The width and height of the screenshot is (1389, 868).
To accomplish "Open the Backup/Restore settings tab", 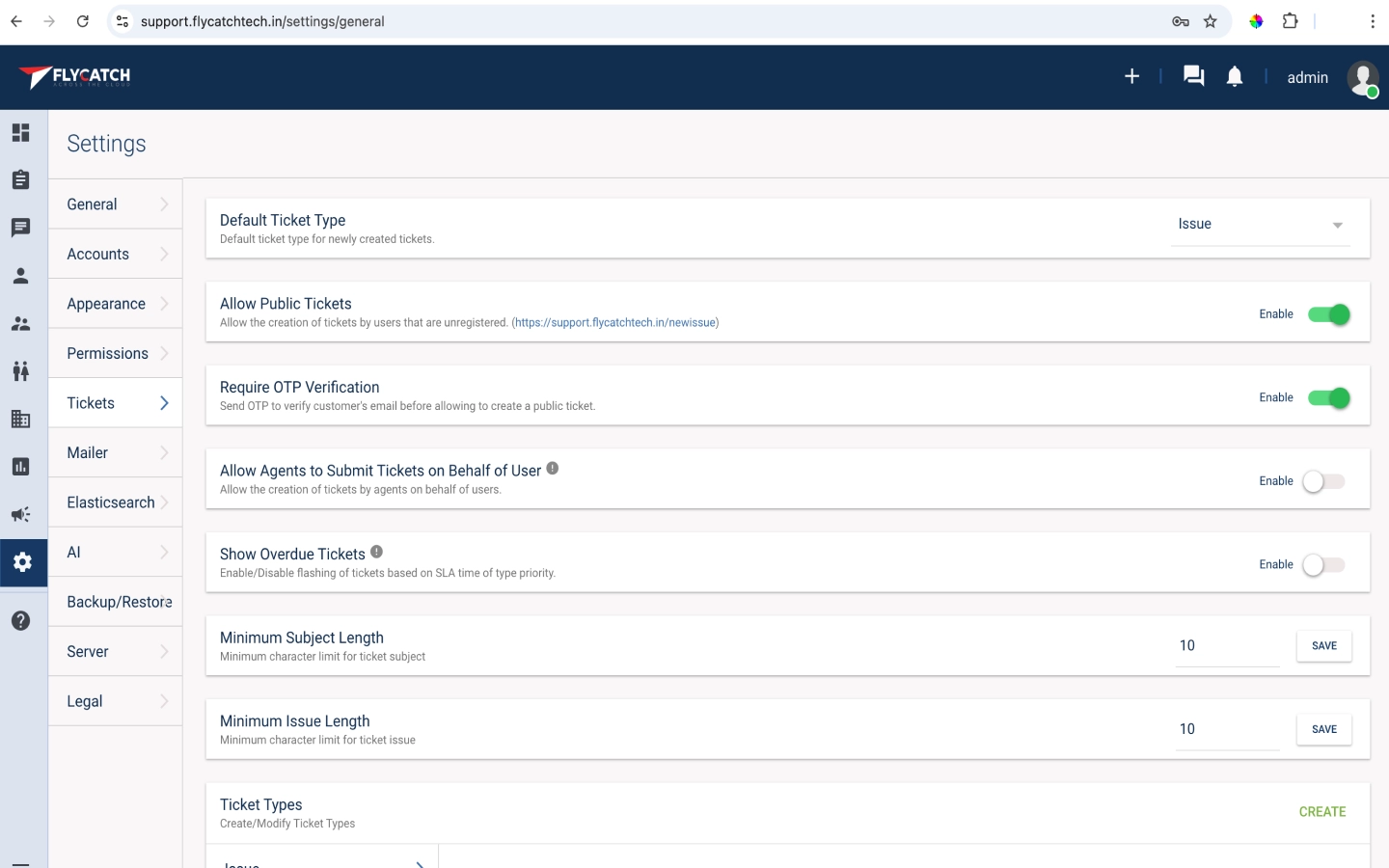I will point(116,602).
